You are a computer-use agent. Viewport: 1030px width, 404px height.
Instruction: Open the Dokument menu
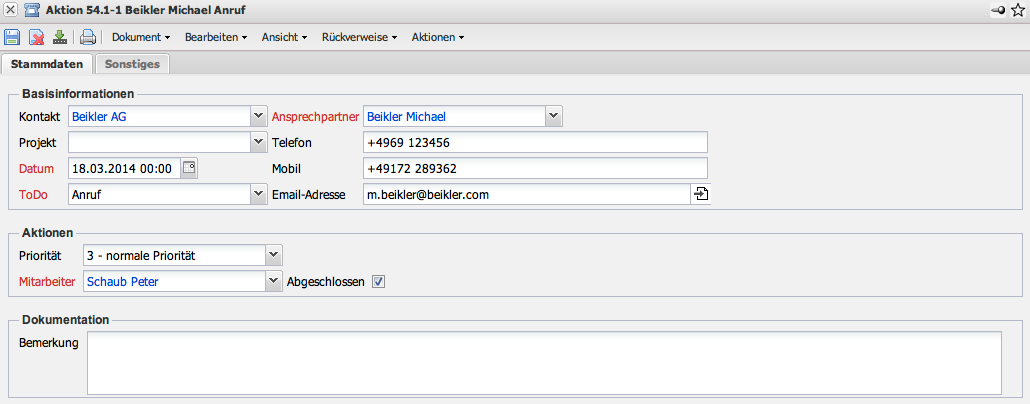pos(140,38)
